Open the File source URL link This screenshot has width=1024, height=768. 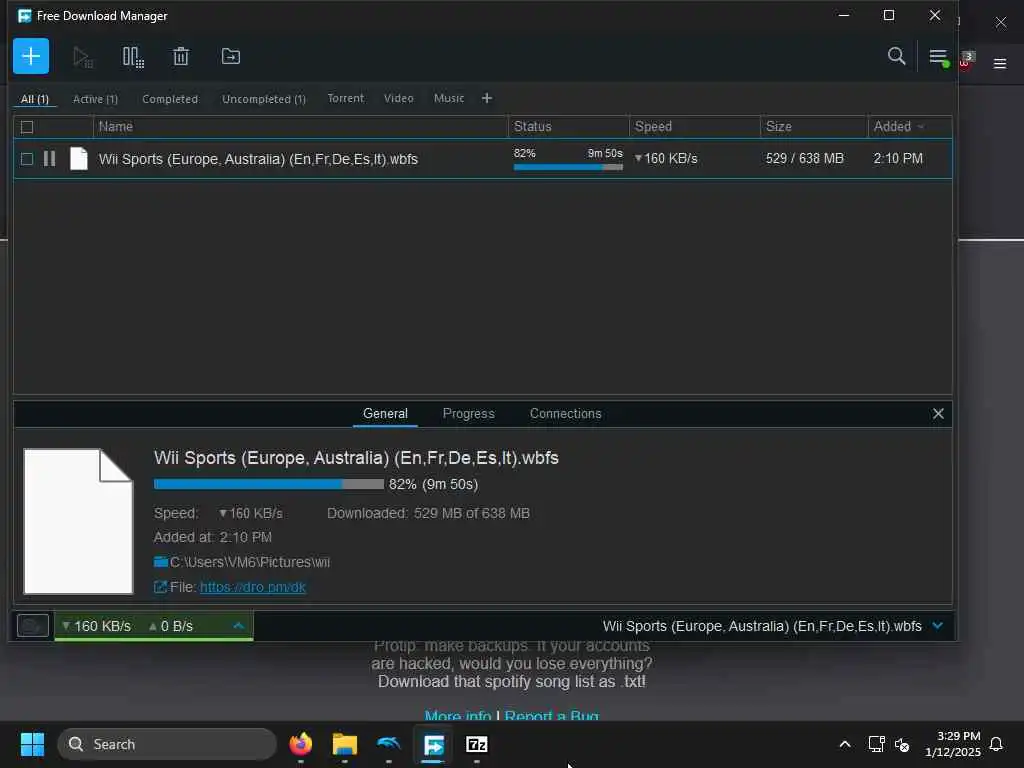click(253, 587)
